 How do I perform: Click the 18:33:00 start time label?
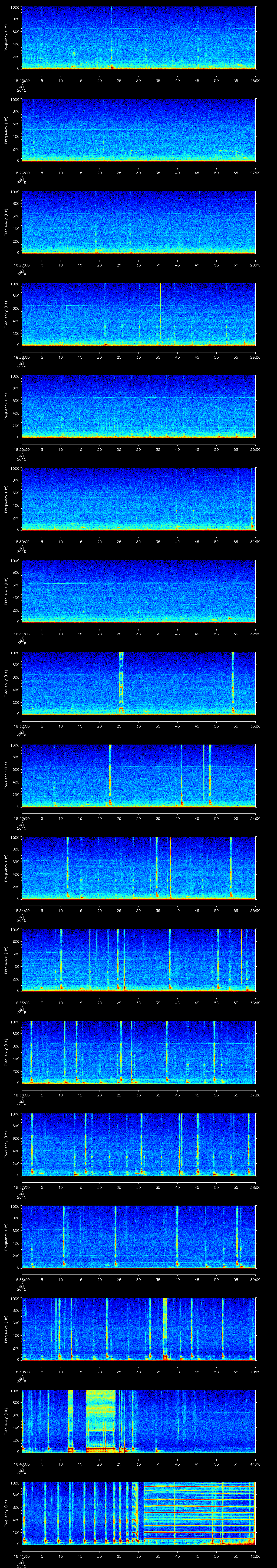[x=22, y=818]
